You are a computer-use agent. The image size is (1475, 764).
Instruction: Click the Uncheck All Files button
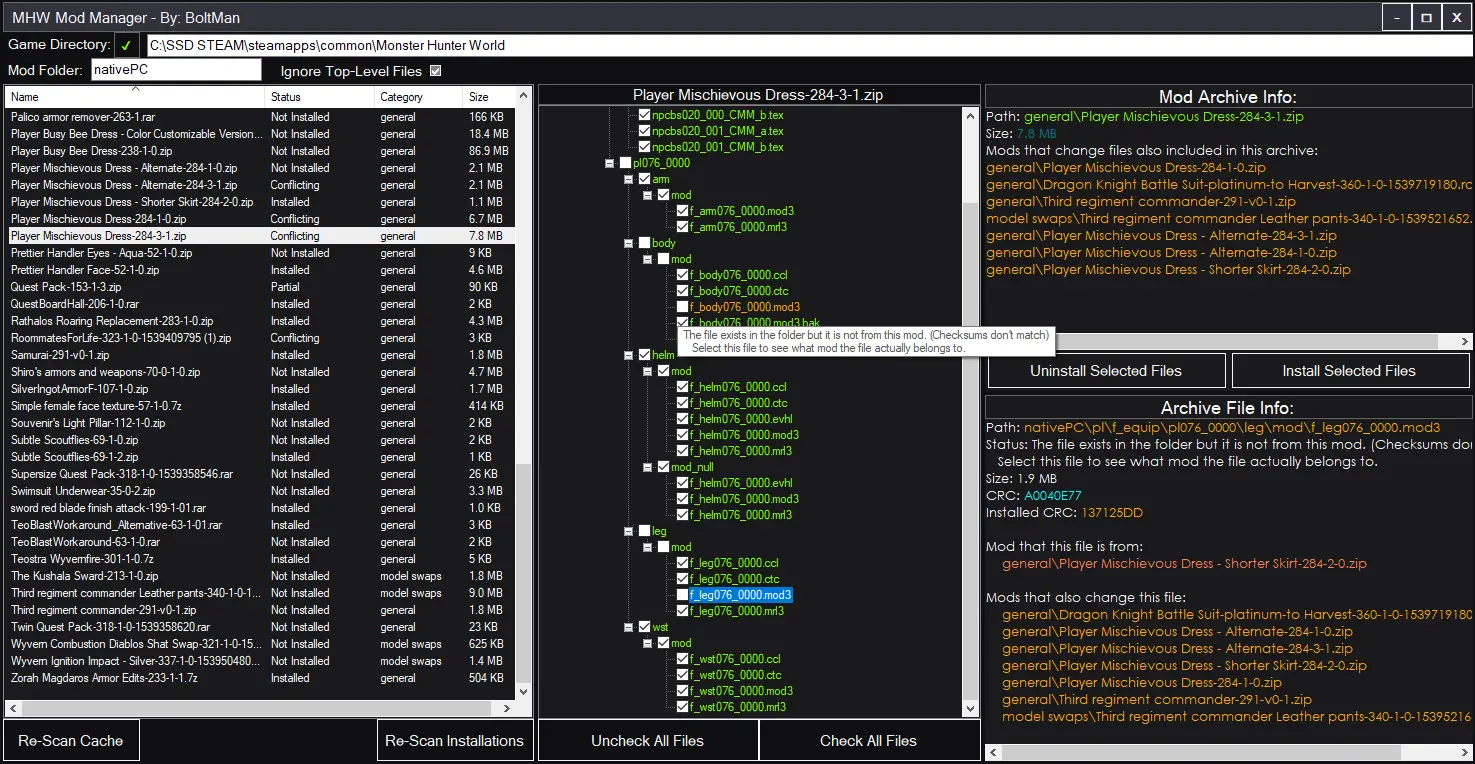coord(647,741)
